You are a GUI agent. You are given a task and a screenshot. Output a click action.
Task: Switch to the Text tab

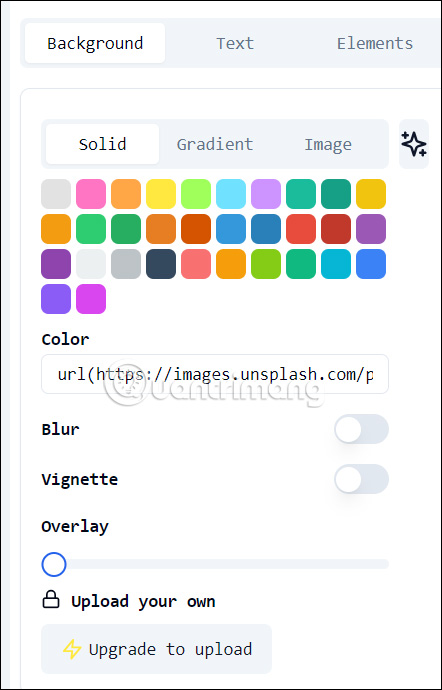click(x=235, y=43)
